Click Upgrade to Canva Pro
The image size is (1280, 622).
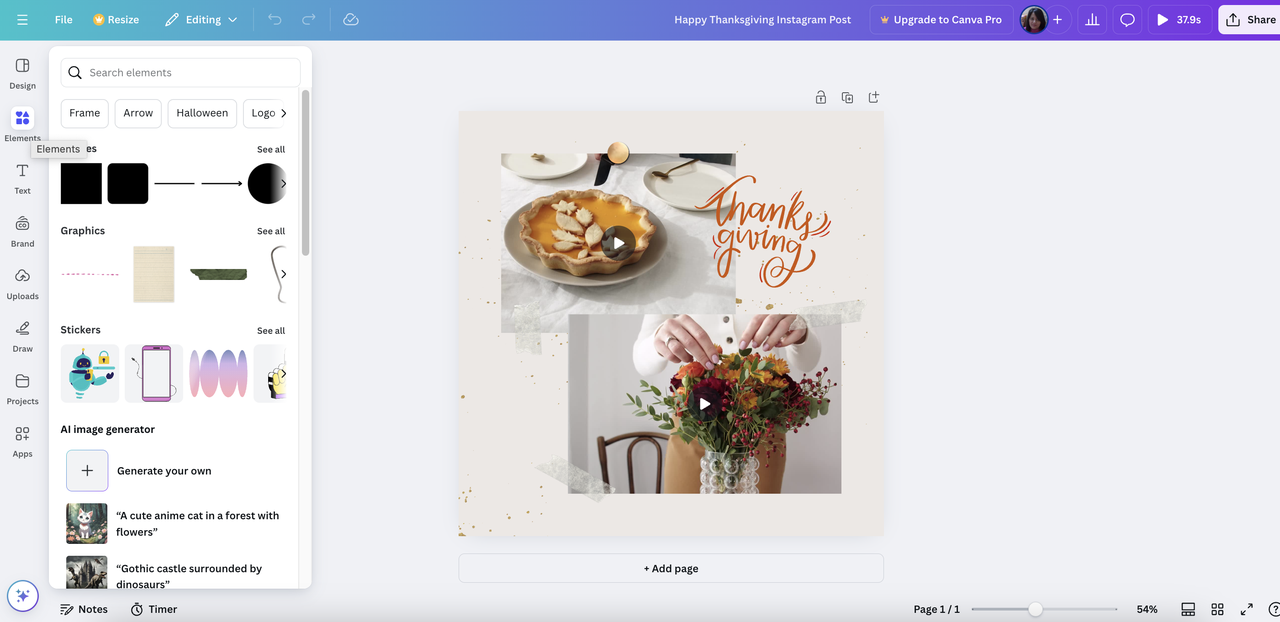(x=940, y=20)
